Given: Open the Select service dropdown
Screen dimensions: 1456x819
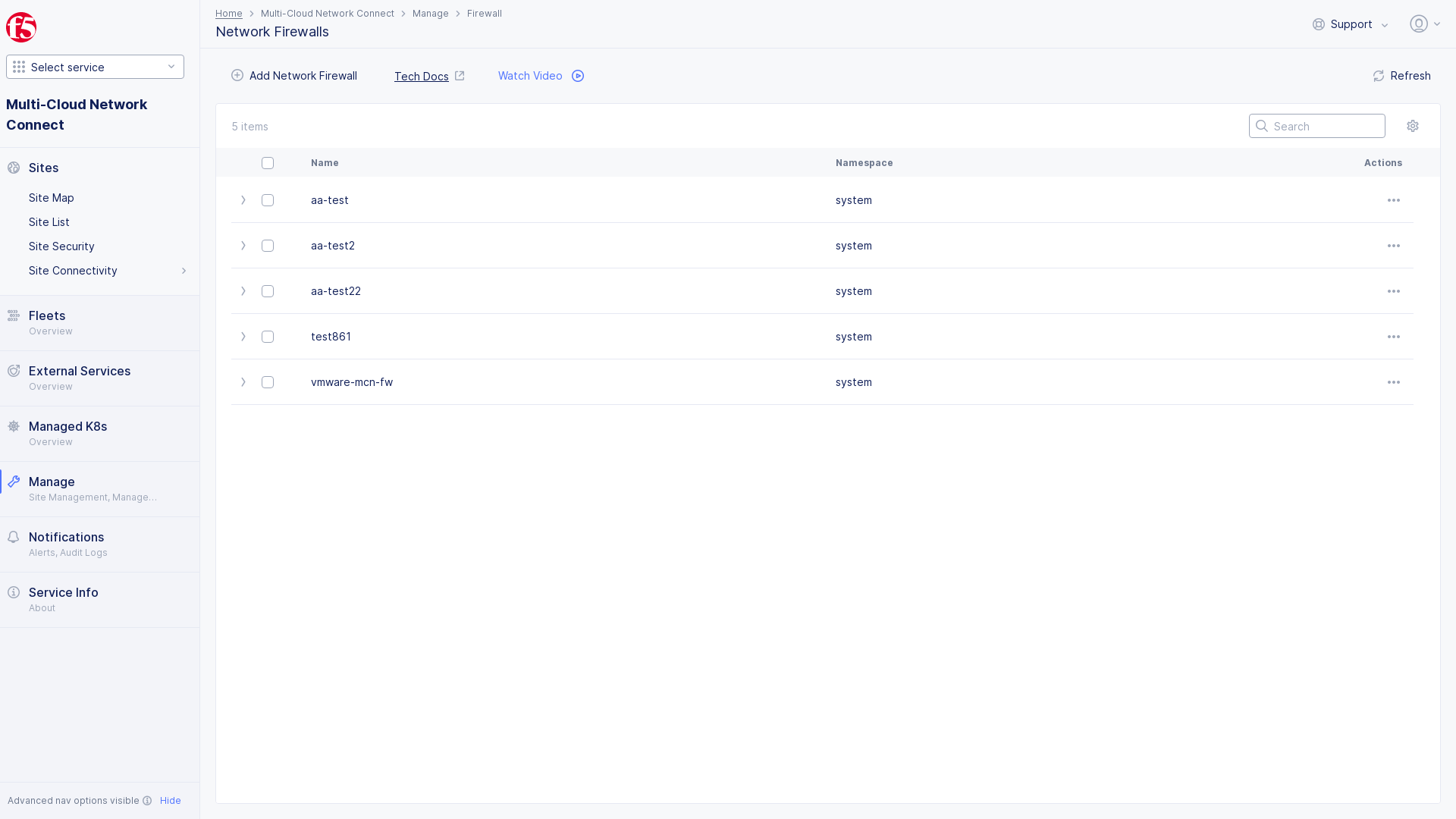Looking at the screenshot, I should pyautogui.click(x=95, y=67).
